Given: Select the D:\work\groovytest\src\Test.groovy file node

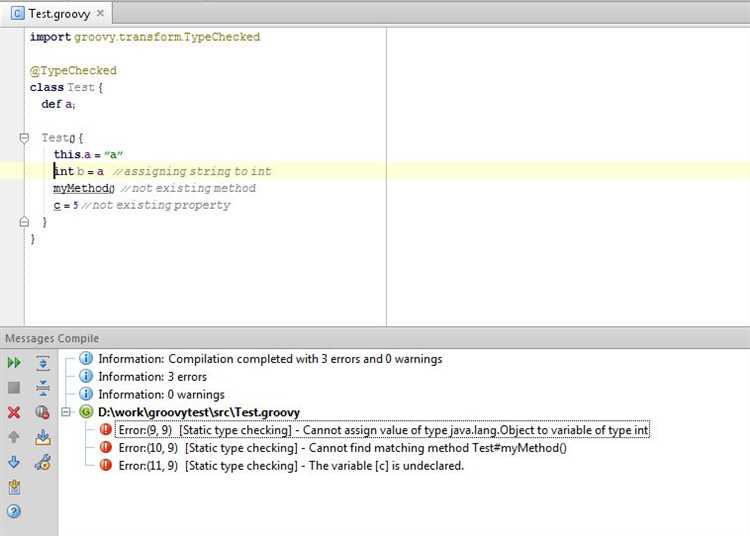Looking at the screenshot, I should pyautogui.click(x=199, y=412).
